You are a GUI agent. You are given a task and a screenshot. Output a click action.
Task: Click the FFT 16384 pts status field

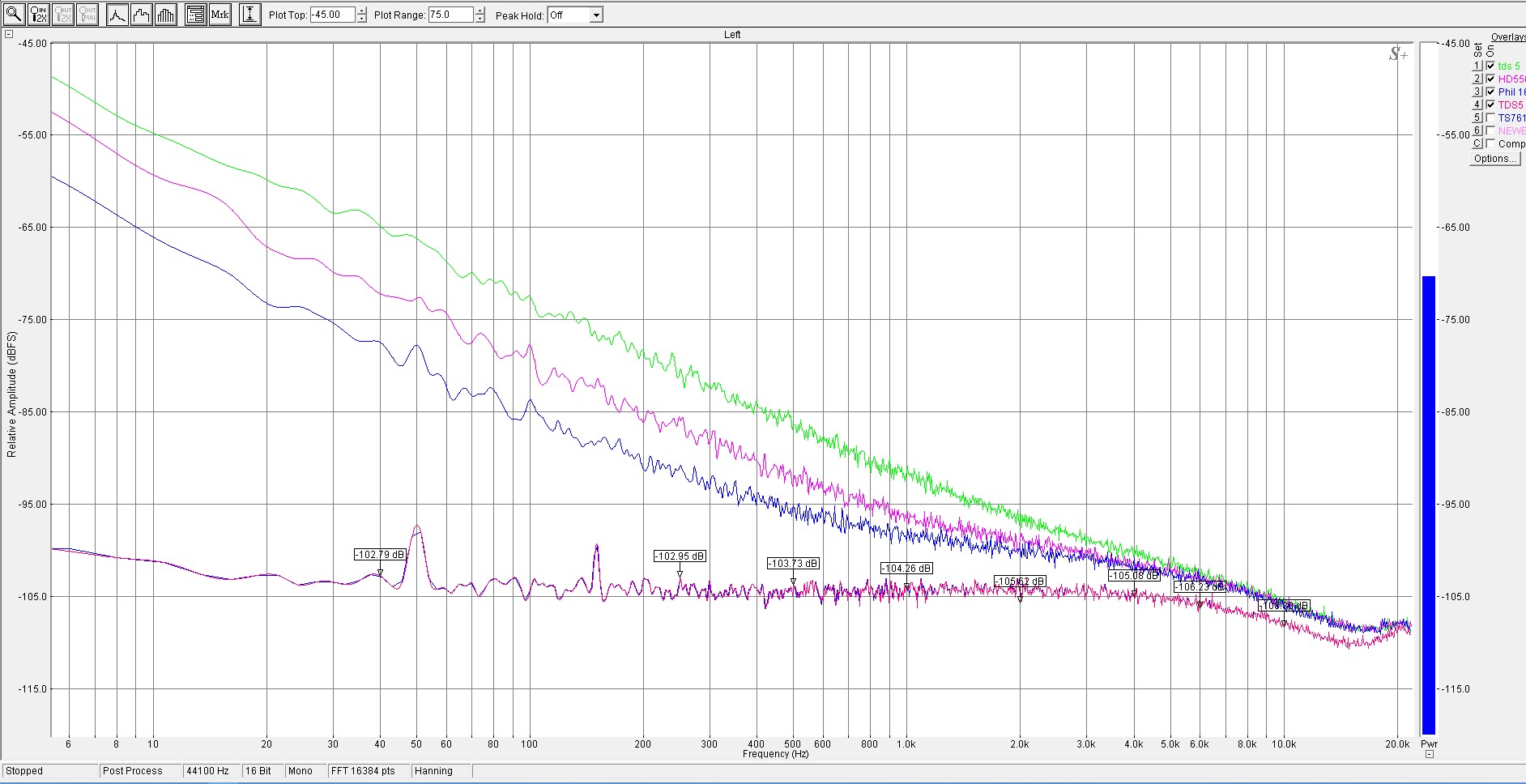click(369, 771)
